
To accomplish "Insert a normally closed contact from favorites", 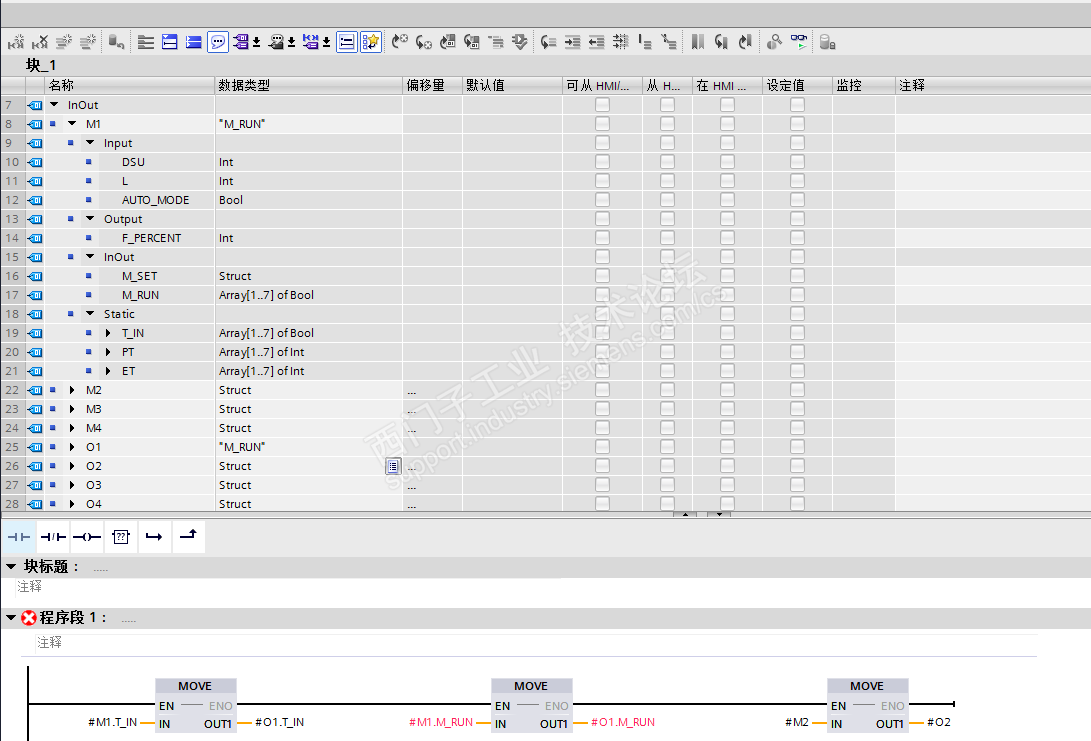I will (53, 537).
